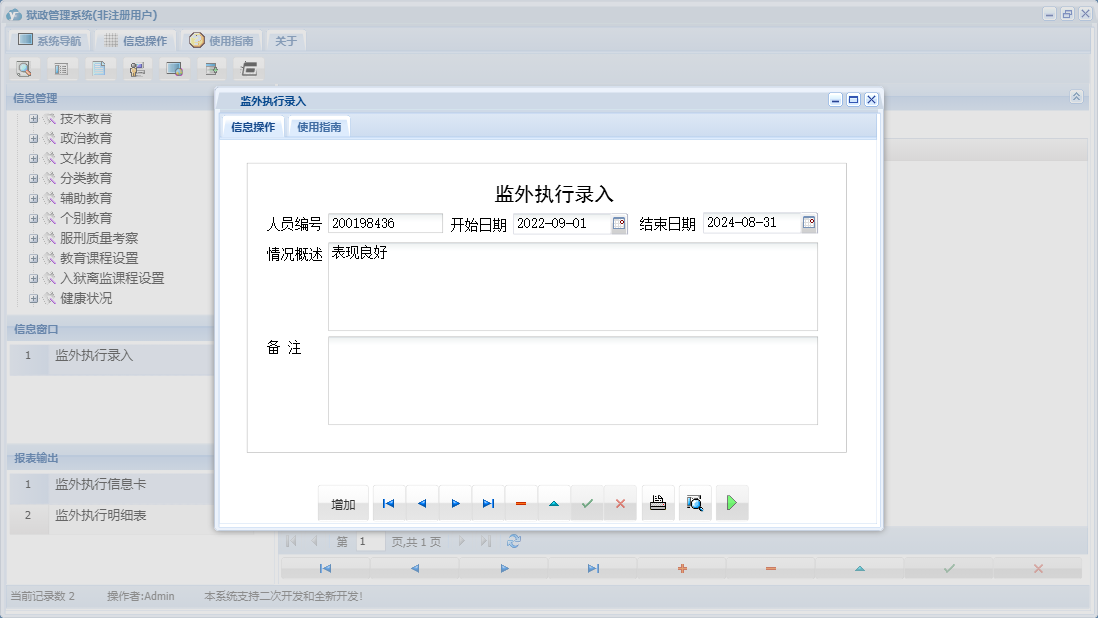Click the print icon in the entry dialog
The height and width of the screenshot is (618, 1098).
coord(657,503)
